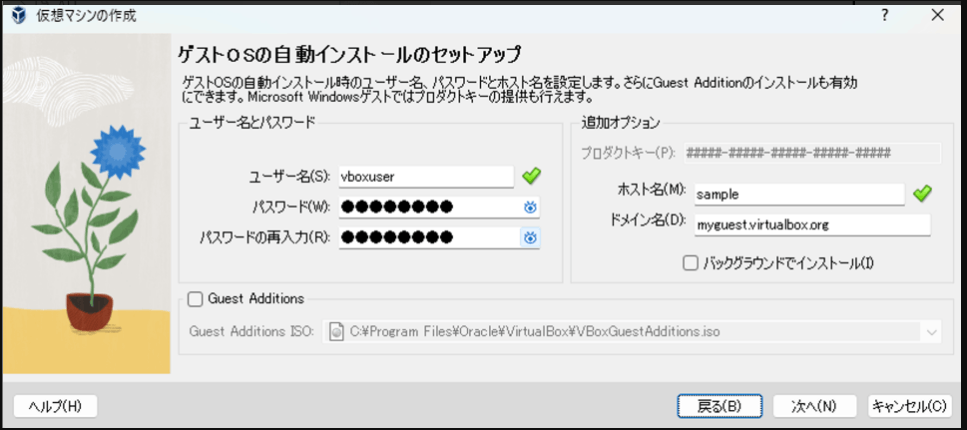967x430 pixels.
Task: Click the disc icon in Guest Additions ISO field
Action: pyautogui.click(x=336, y=331)
